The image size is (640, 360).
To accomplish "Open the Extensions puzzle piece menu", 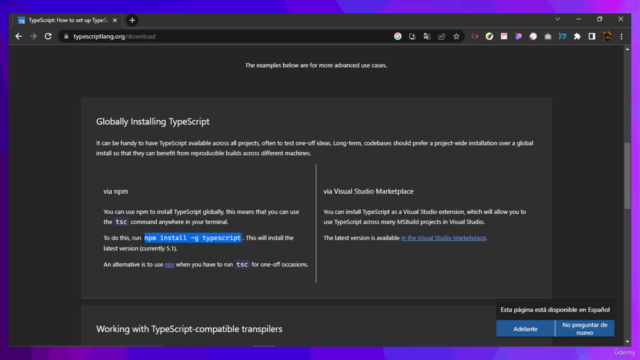I will pyautogui.click(x=577, y=36).
